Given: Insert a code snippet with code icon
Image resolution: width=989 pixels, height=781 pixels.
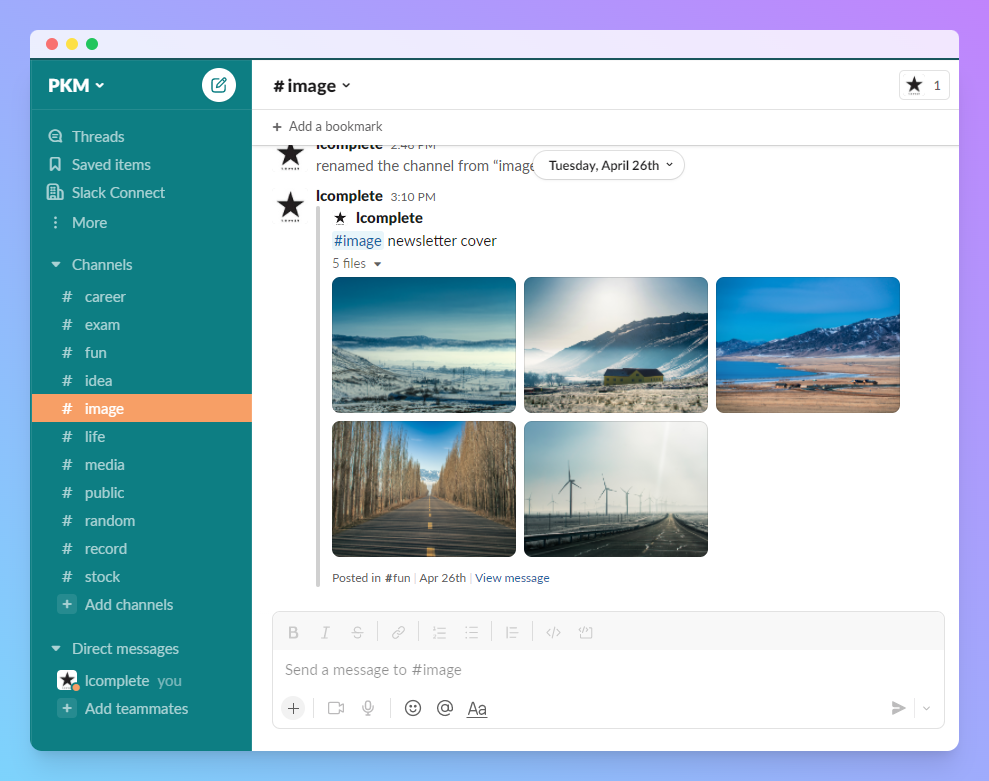Looking at the screenshot, I should (x=554, y=632).
